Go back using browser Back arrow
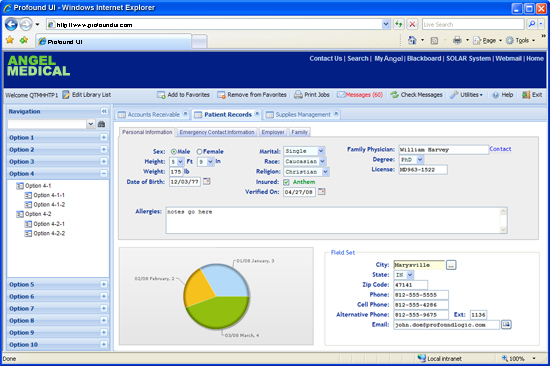 coord(11,24)
